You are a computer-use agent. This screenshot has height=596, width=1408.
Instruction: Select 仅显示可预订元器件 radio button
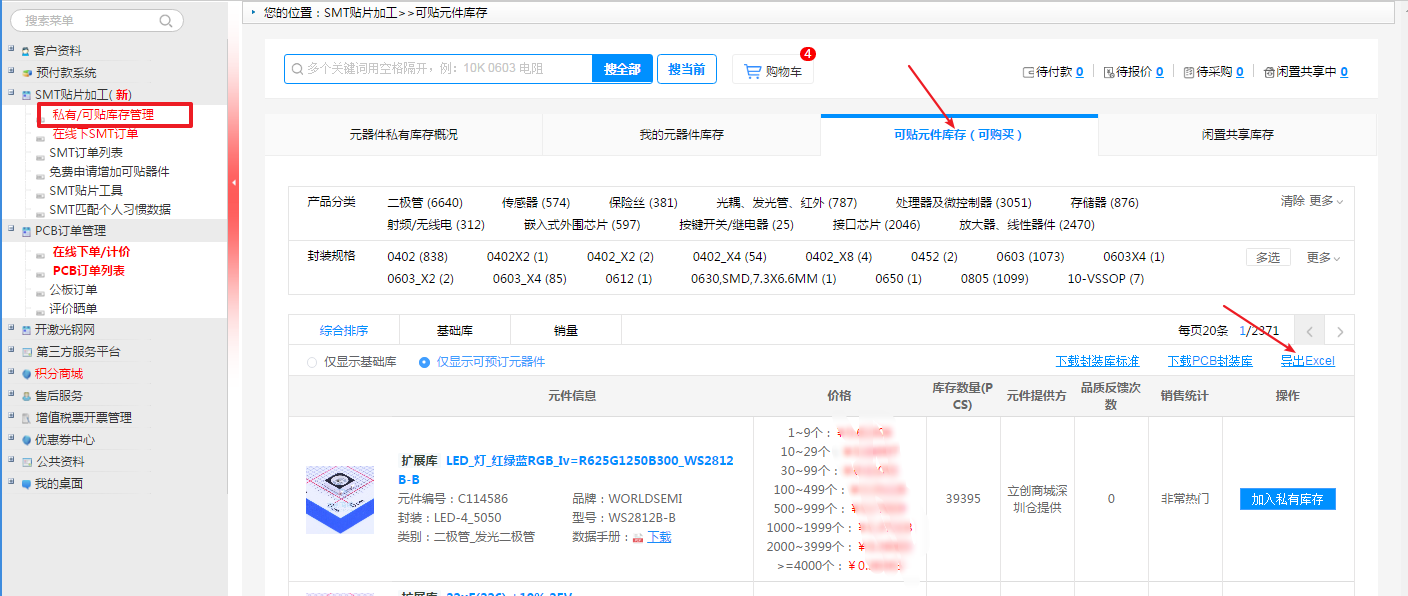(x=425, y=362)
